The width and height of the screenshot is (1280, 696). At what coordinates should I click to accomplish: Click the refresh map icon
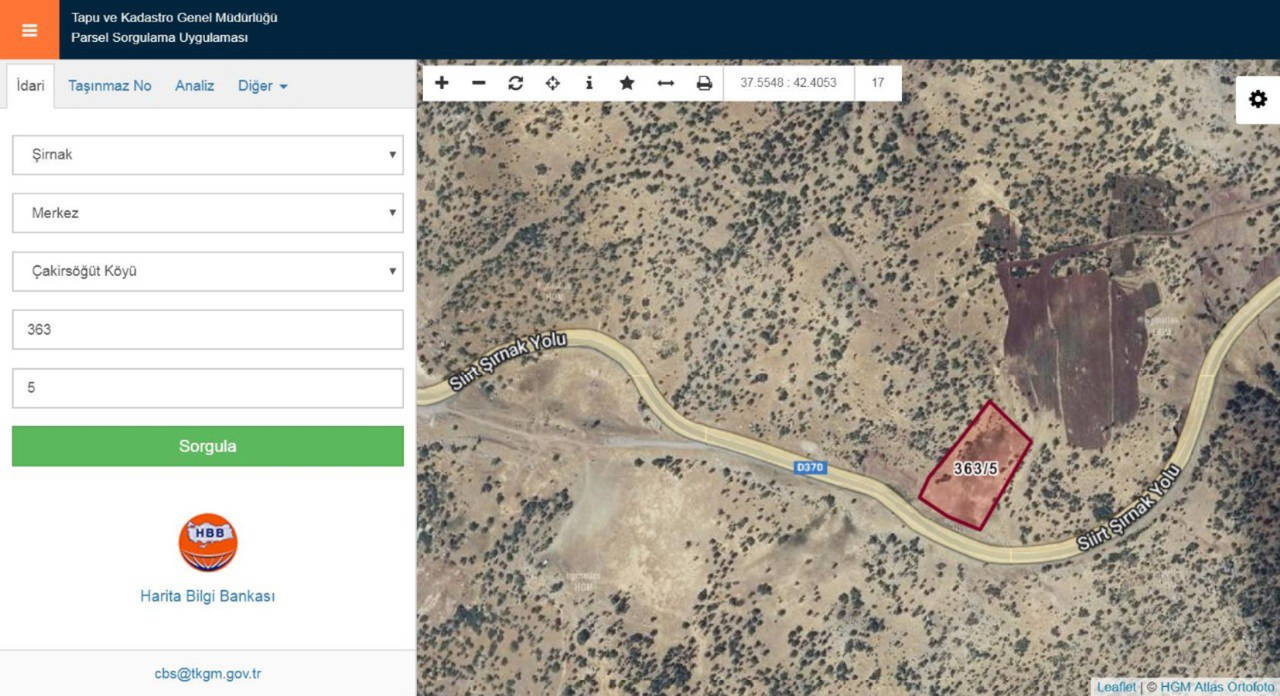[x=515, y=83]
